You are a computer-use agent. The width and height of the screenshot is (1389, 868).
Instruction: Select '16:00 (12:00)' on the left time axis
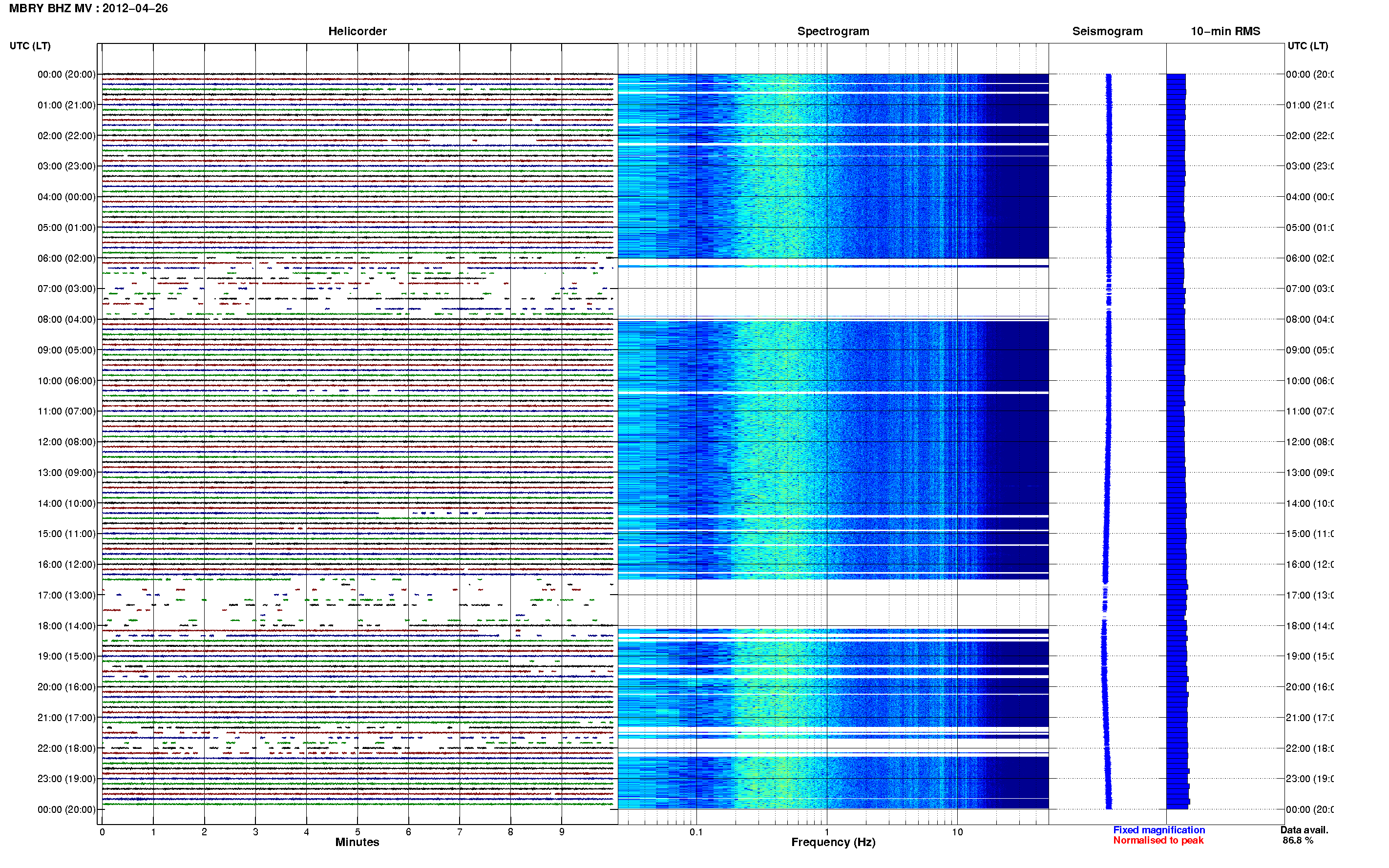click(x=66, y=564)
